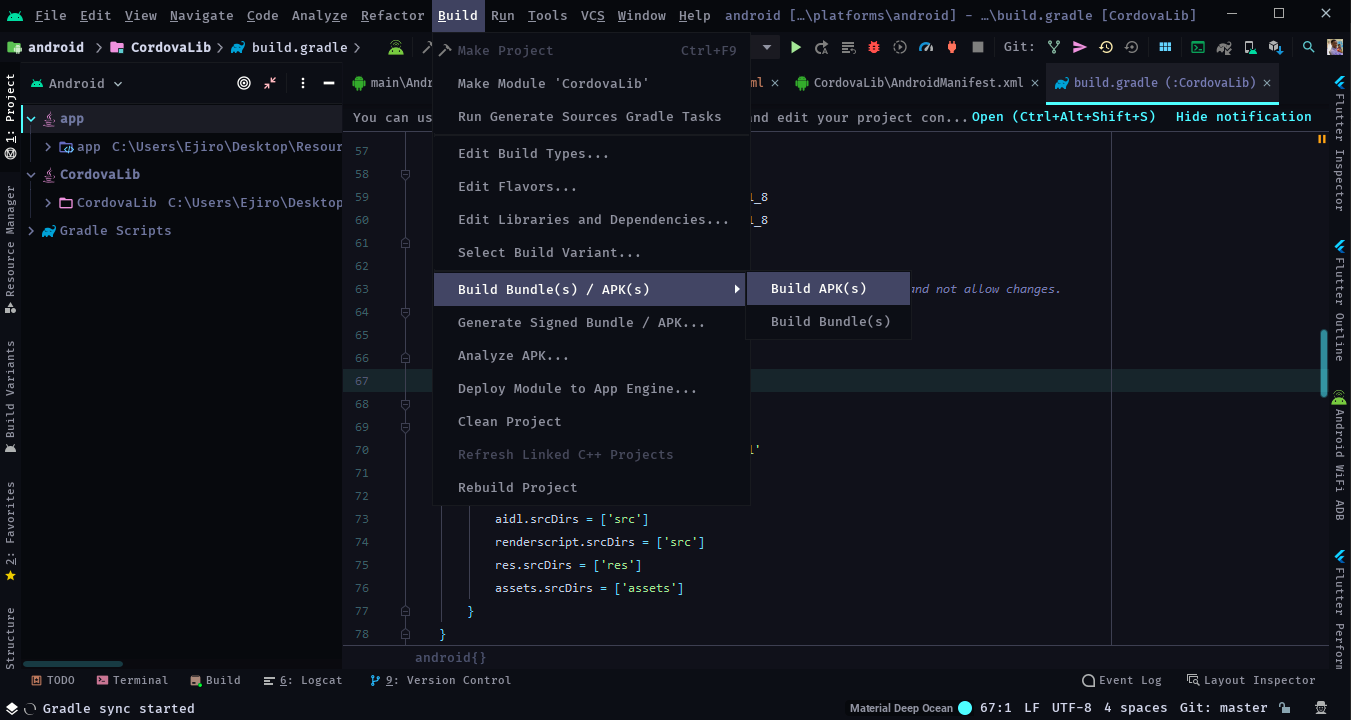The image size is (1351, 720).
Task: Close the build.gradle (:CordovaLib) tab
Action: click(1267, 83)
